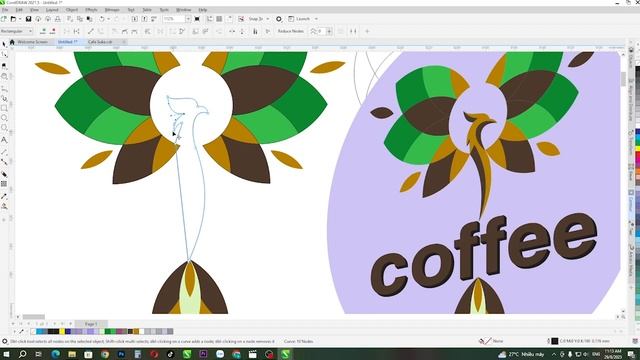Open the View menu
The width and height of the screenshot is (640, 360).
point(35,10)
